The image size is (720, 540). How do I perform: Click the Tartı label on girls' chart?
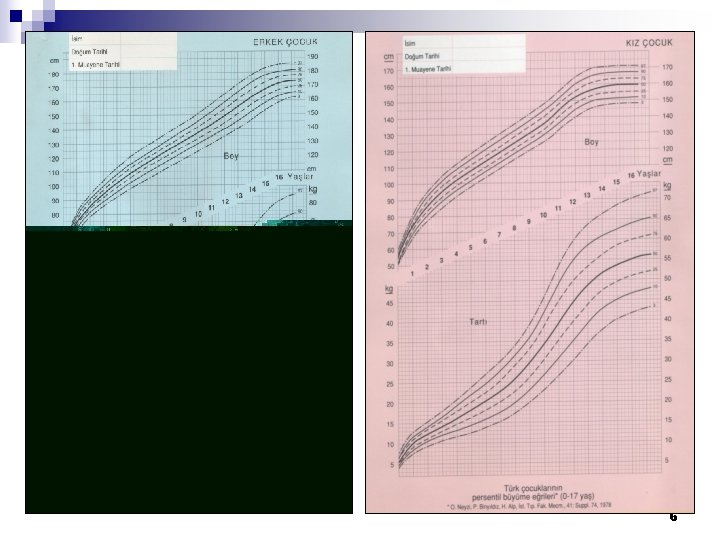coord(478,322)
